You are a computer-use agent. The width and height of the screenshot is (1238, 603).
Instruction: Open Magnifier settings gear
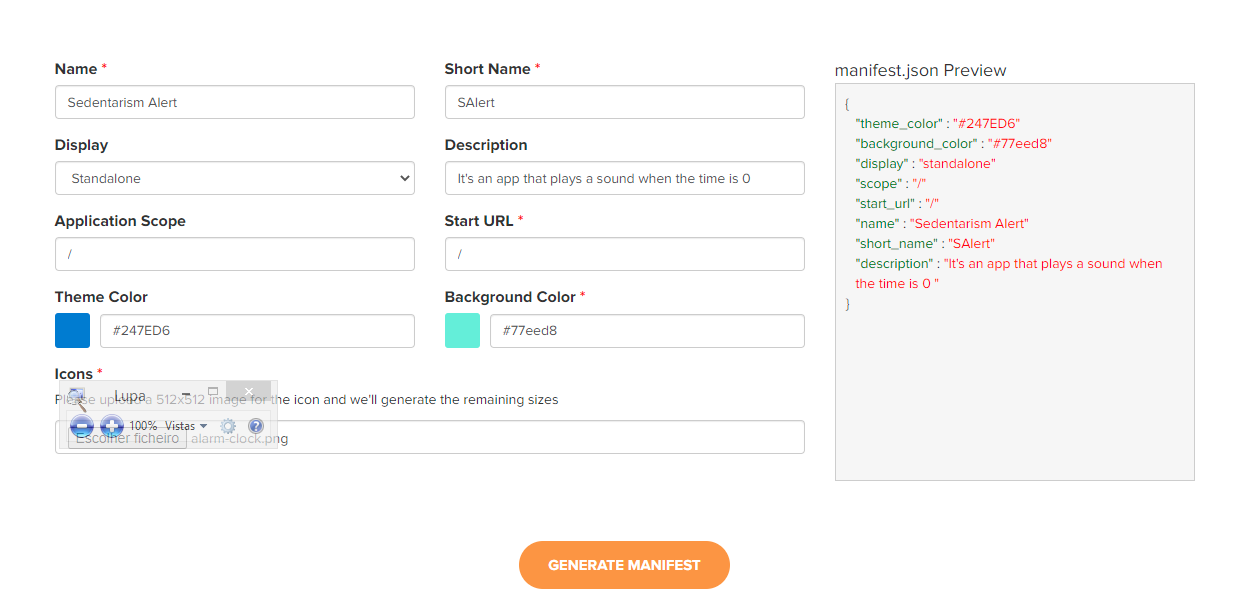[228, 426]
